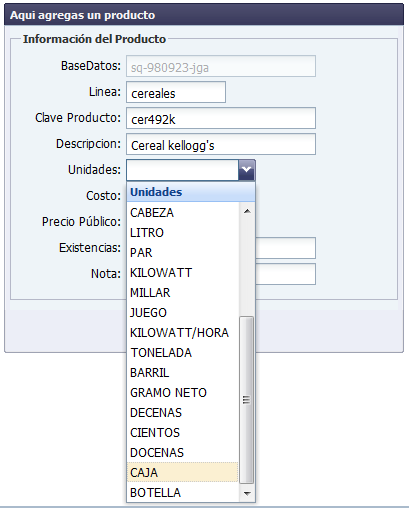Select CAJA from the units list

click(182, 472)
